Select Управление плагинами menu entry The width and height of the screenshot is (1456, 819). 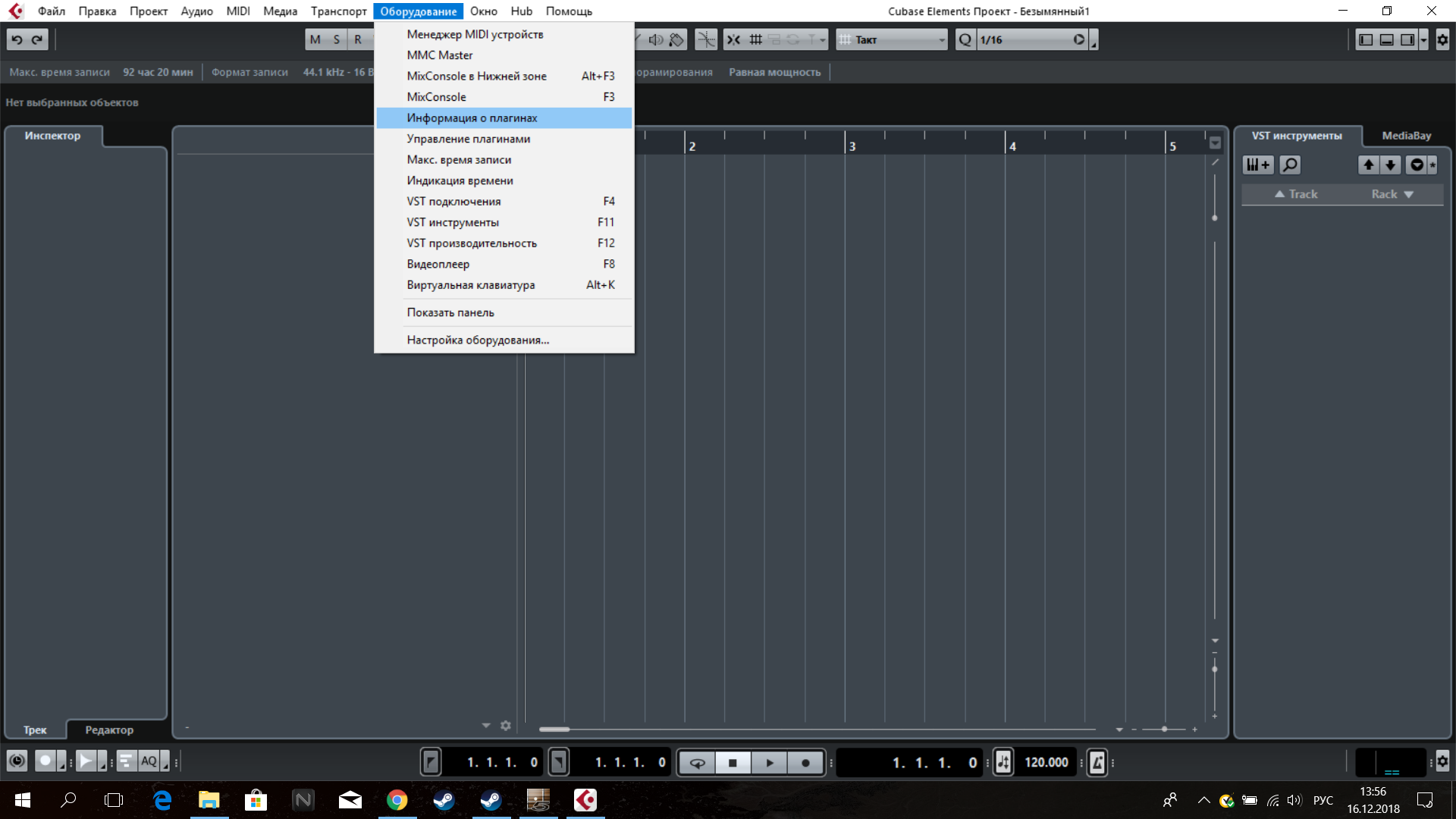point(468,139)
